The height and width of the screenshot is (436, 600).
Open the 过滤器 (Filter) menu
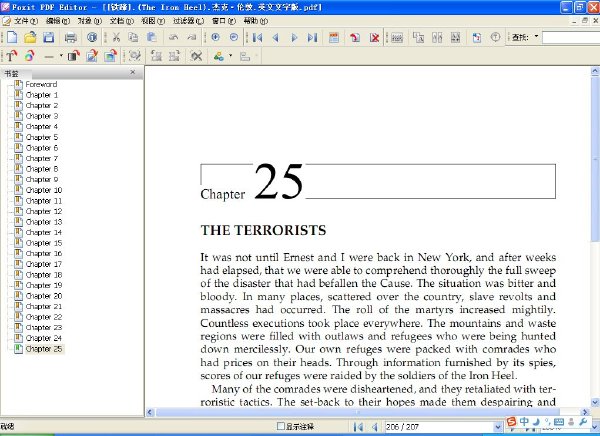(188, 21)
